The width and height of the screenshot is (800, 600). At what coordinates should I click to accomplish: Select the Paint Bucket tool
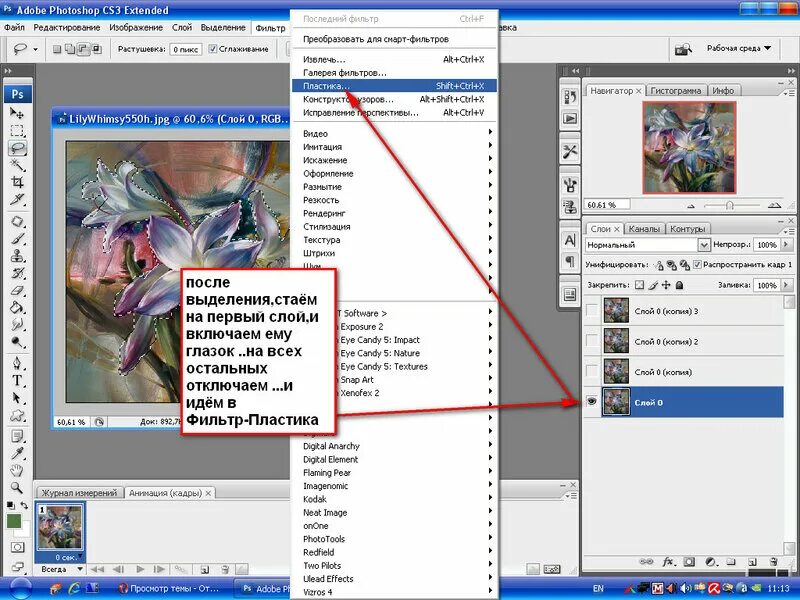(x=17, y=307)
